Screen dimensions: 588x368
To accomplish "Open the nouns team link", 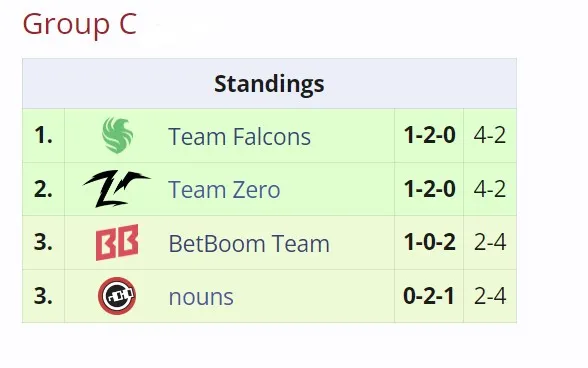I will click(x=201, y=297).
